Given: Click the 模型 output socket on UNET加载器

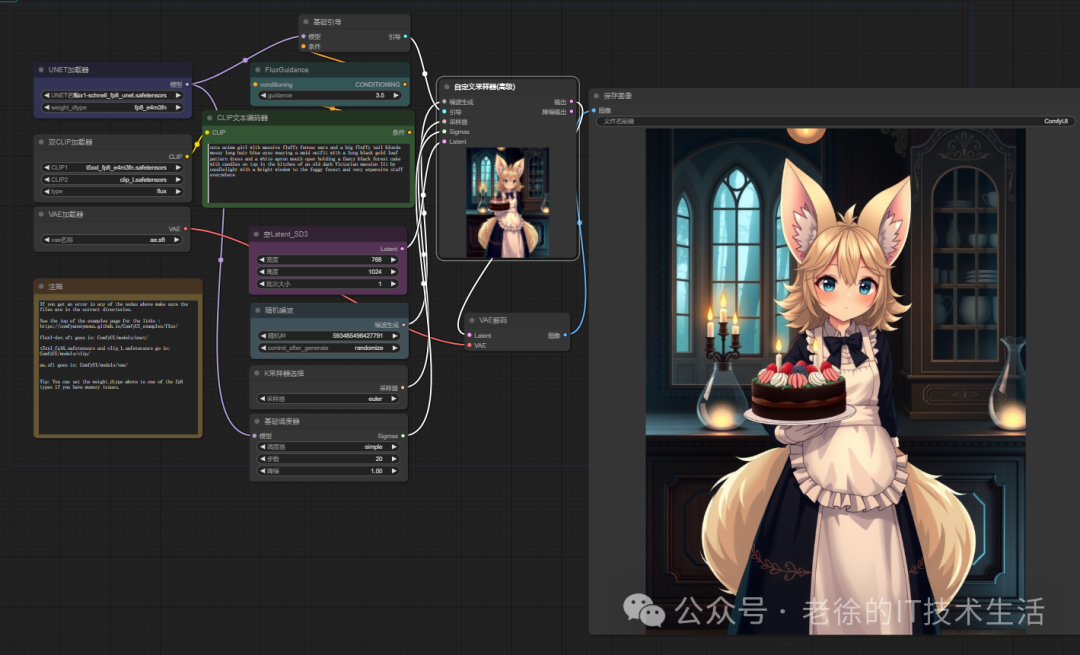Looking at the screenshot, I should [187, 85].
